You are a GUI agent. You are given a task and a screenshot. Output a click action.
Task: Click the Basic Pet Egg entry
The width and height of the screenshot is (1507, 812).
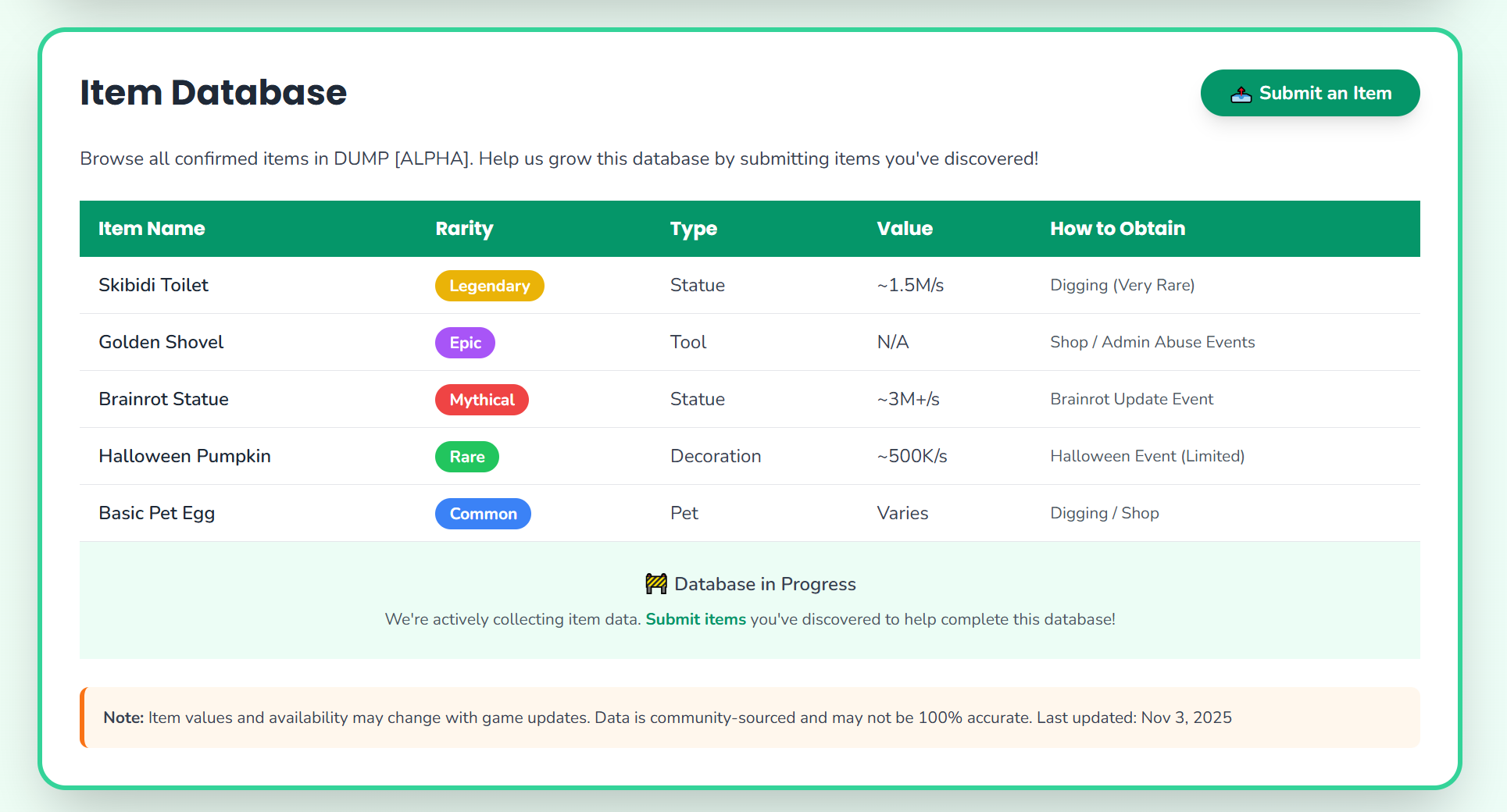tap(156, 513)
